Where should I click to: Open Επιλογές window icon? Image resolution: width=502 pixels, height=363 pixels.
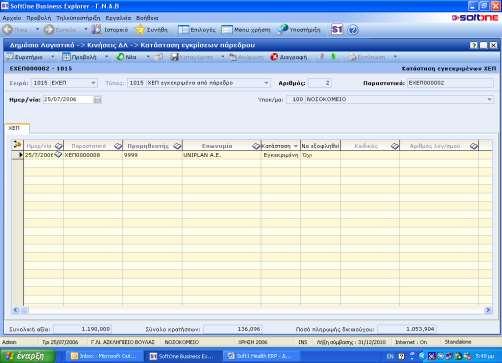click(184, 30)
